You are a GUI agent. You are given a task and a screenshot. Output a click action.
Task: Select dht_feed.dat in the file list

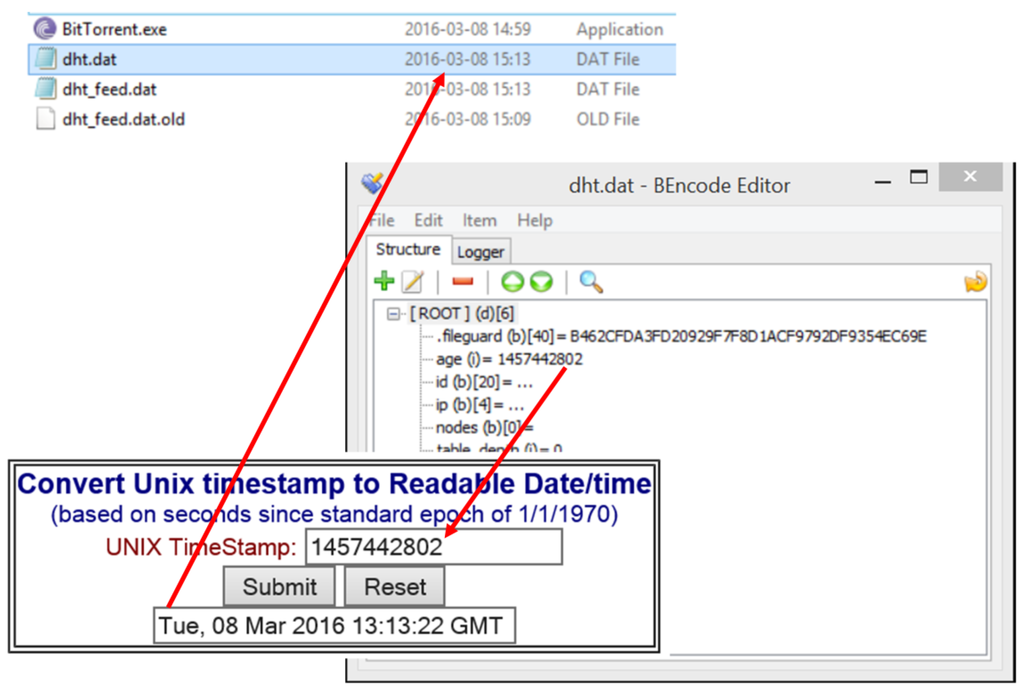[109, 89]
